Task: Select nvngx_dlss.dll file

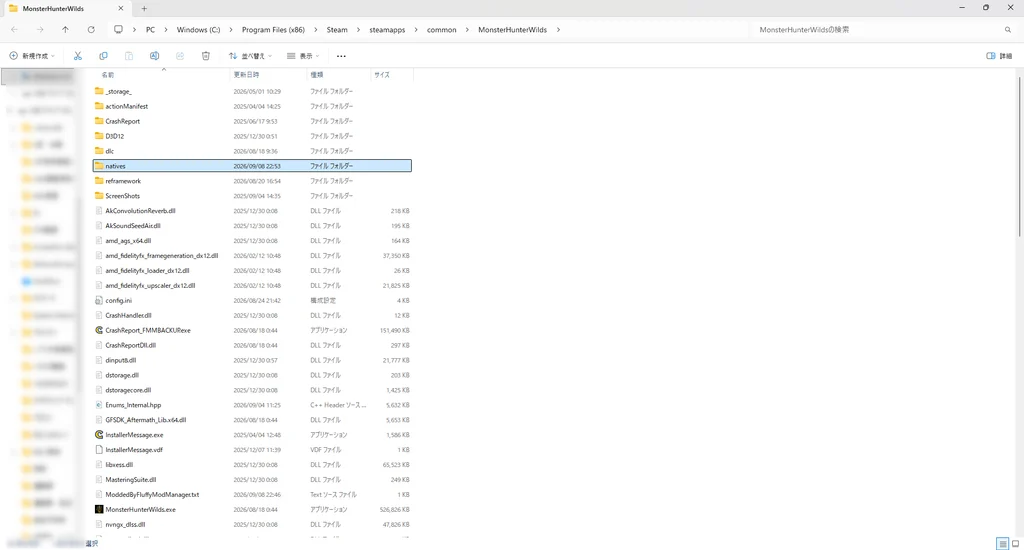Action: (125, 525)
